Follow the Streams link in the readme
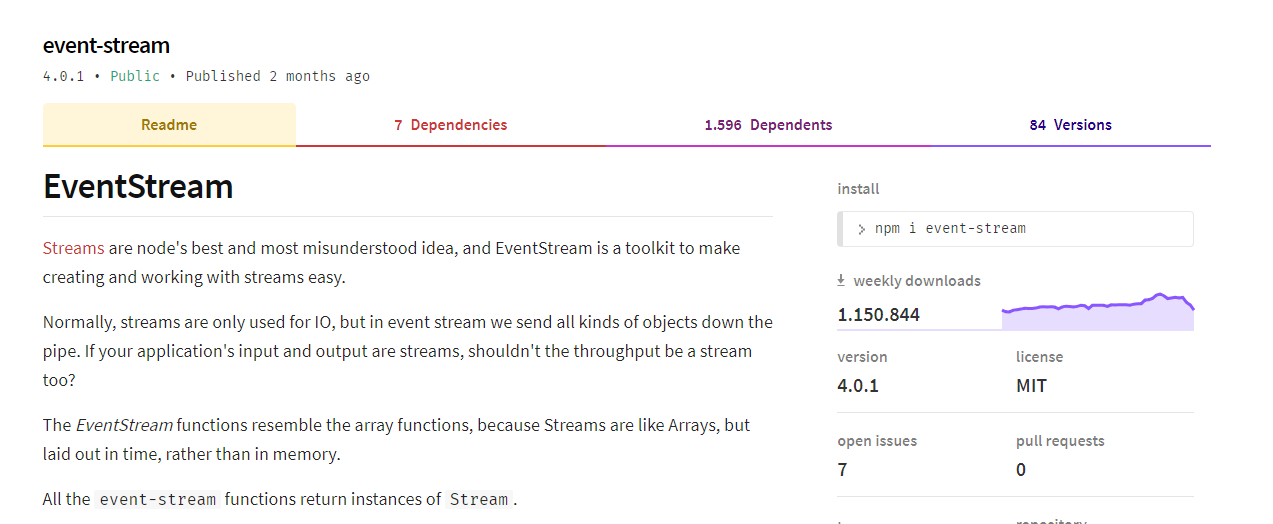Image resolution: width=1273 pixels, height=524 pixels. coord(74,248)
